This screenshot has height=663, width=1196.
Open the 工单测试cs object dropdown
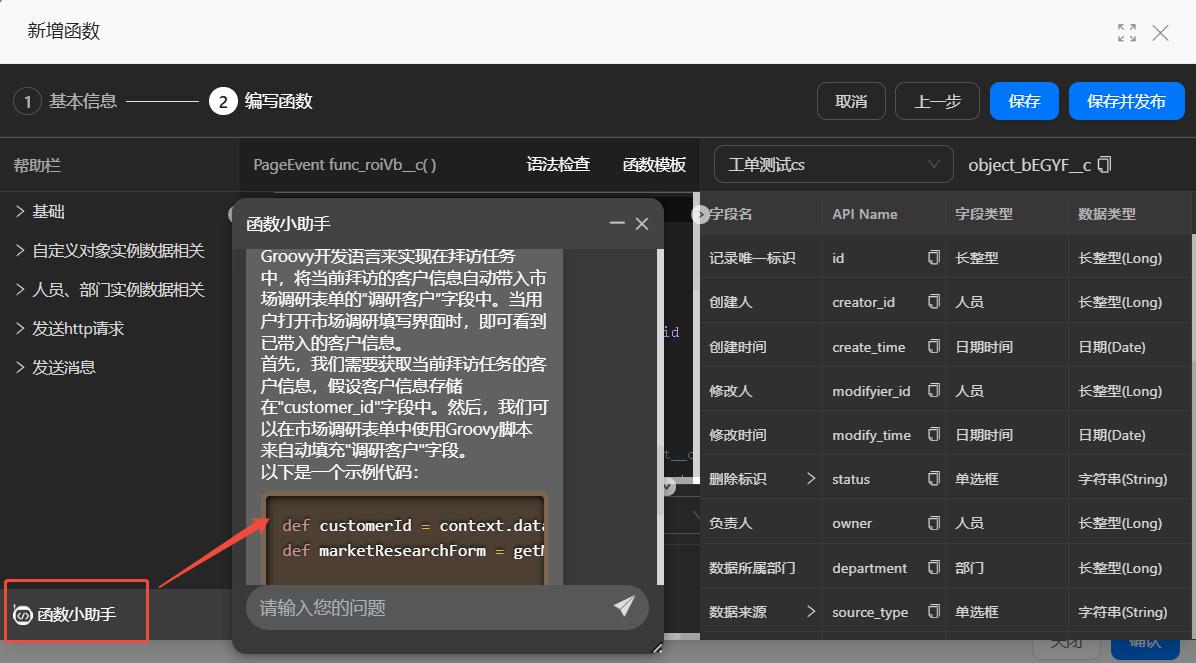tap(834, 165)
